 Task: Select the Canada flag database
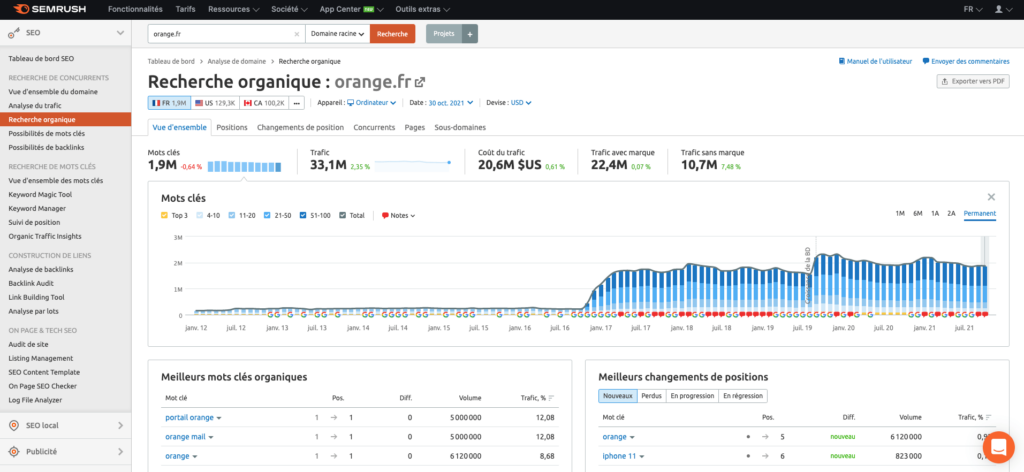[264, 103]
